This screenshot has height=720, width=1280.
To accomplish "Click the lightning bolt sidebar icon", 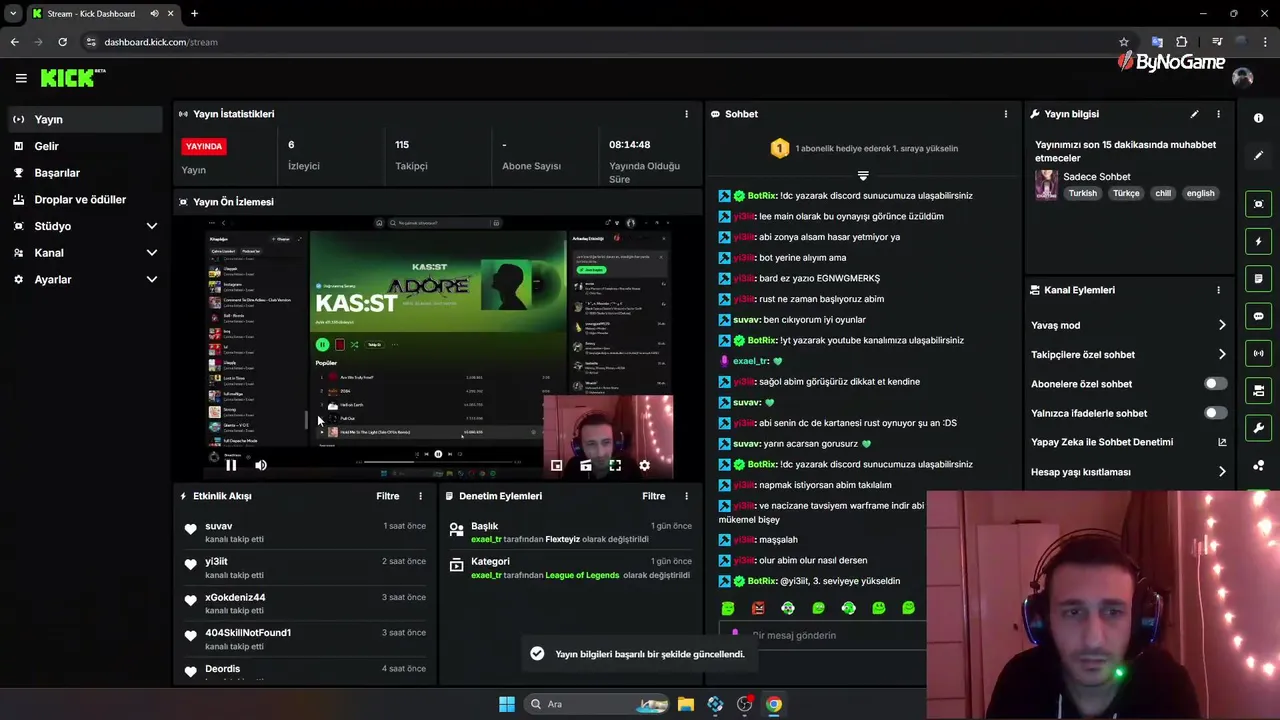I will click(x=1258, y=241).
